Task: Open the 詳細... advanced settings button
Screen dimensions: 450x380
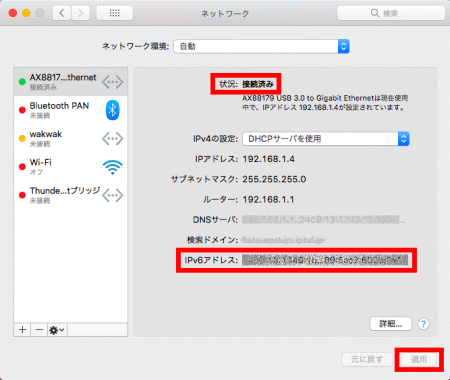Action: click(391, 324)
